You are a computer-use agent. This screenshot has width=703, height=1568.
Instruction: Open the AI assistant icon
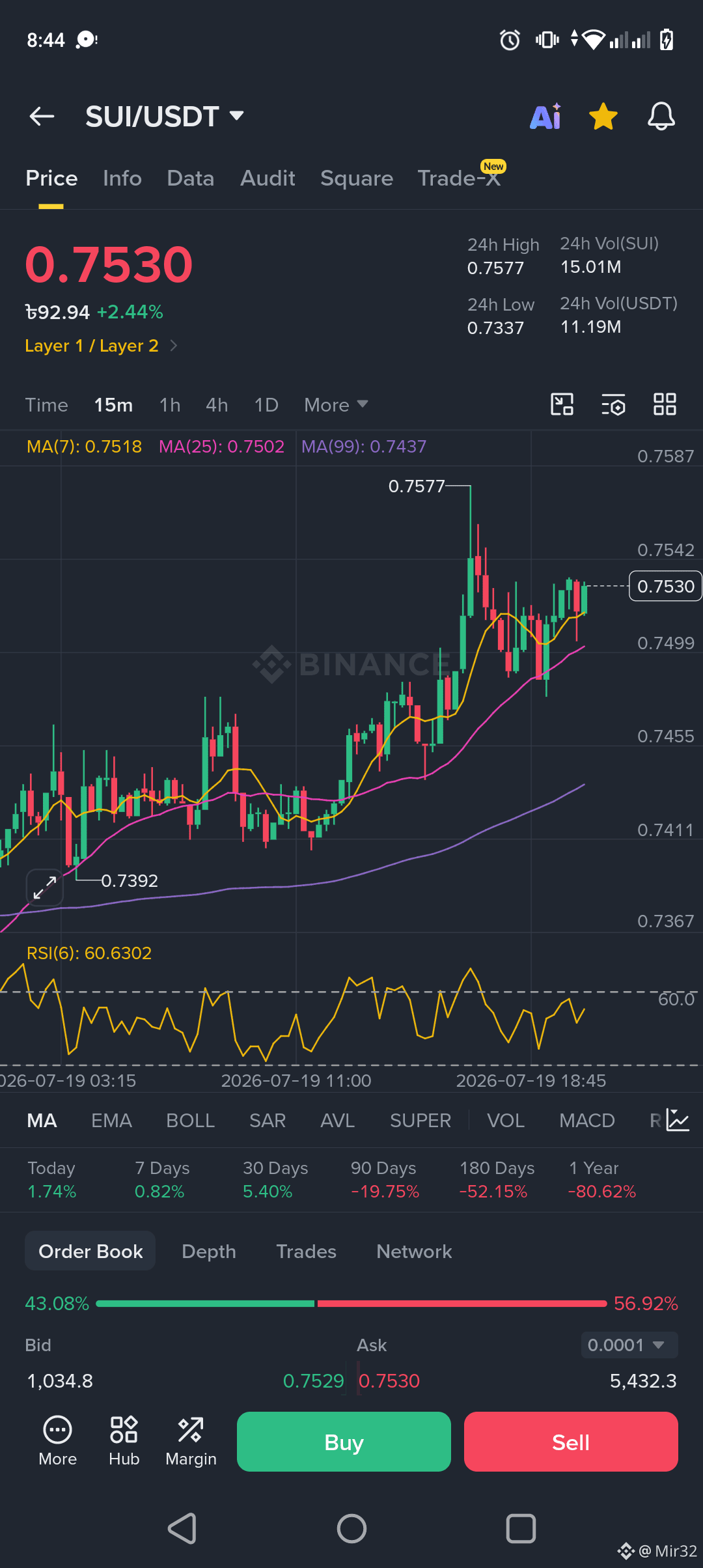click(x=545, y=117)
